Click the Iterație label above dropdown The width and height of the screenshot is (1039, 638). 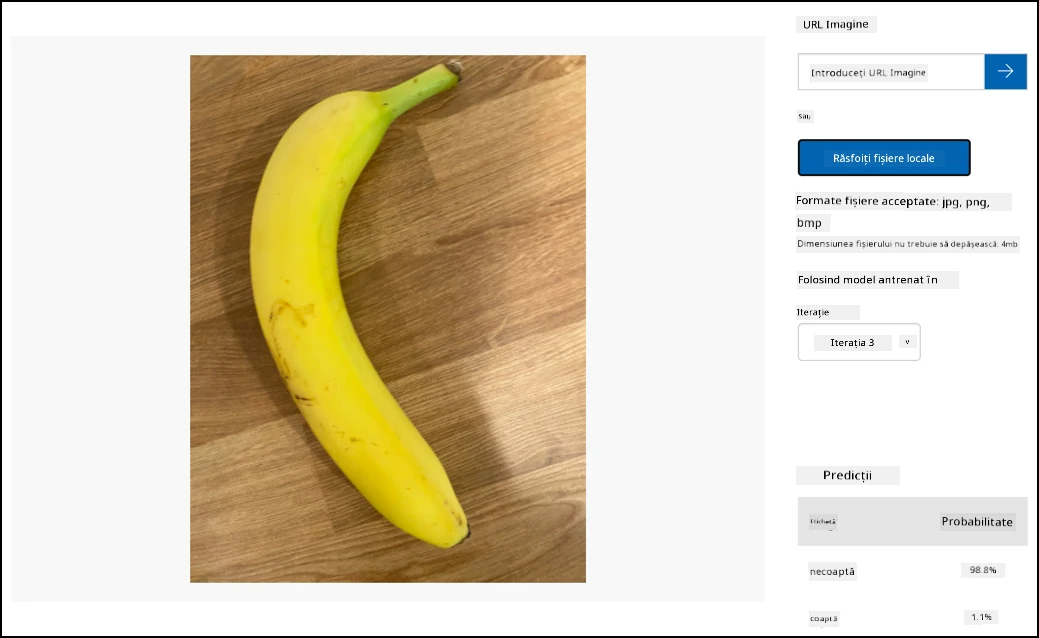[813, 312]
